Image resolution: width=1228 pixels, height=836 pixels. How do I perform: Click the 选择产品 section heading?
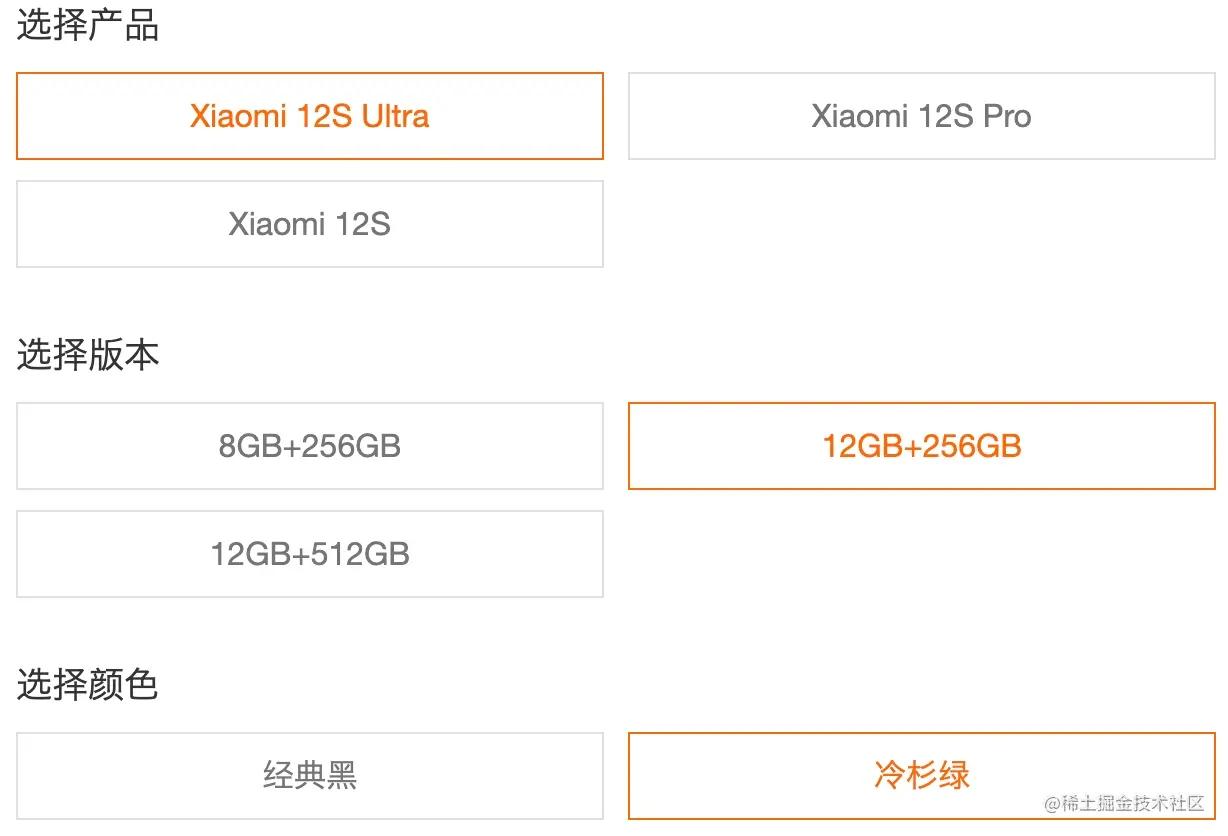(88, 26)
